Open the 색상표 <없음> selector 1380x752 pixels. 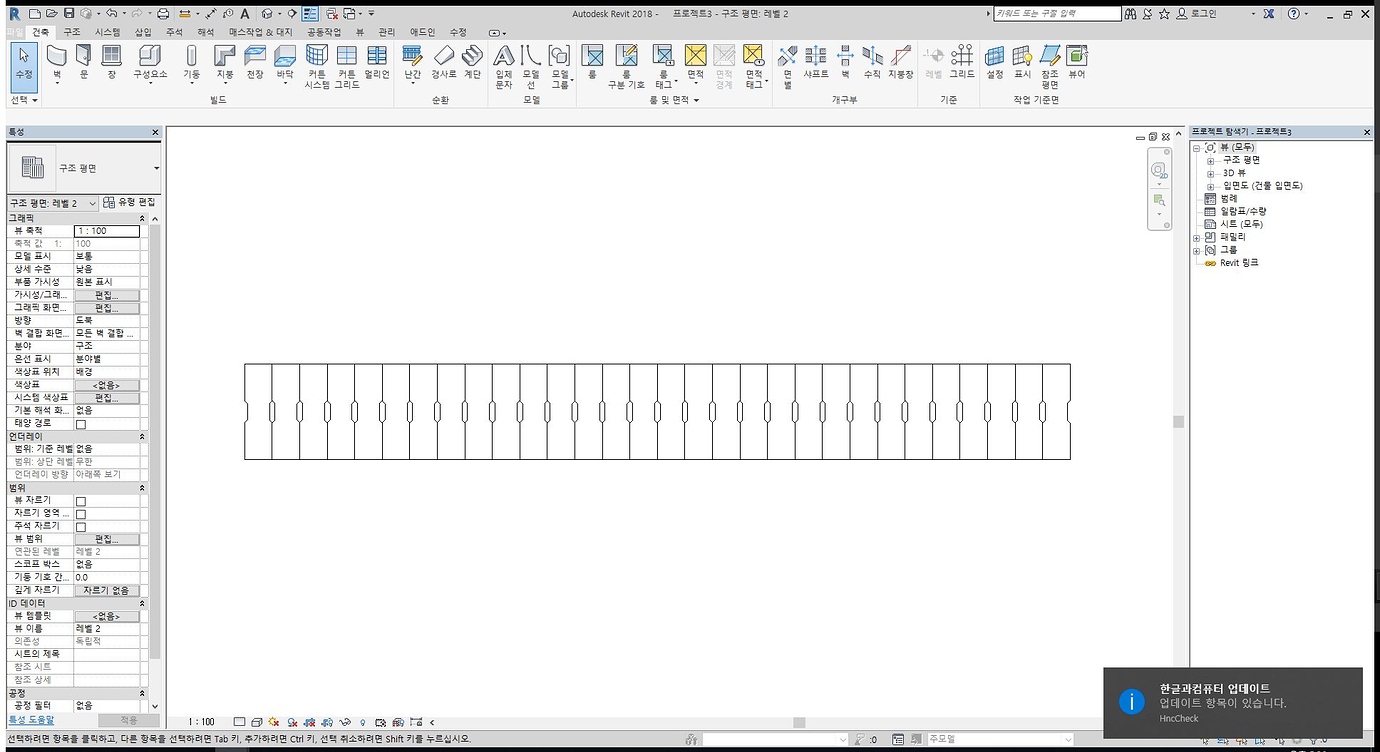pos(107,384)
